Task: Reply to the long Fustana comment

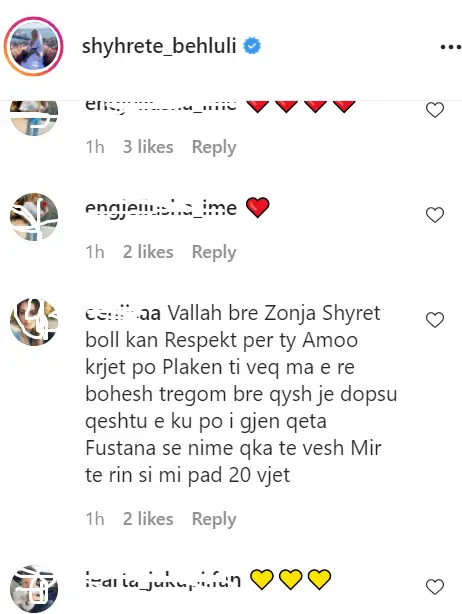Action: (214, 519)
